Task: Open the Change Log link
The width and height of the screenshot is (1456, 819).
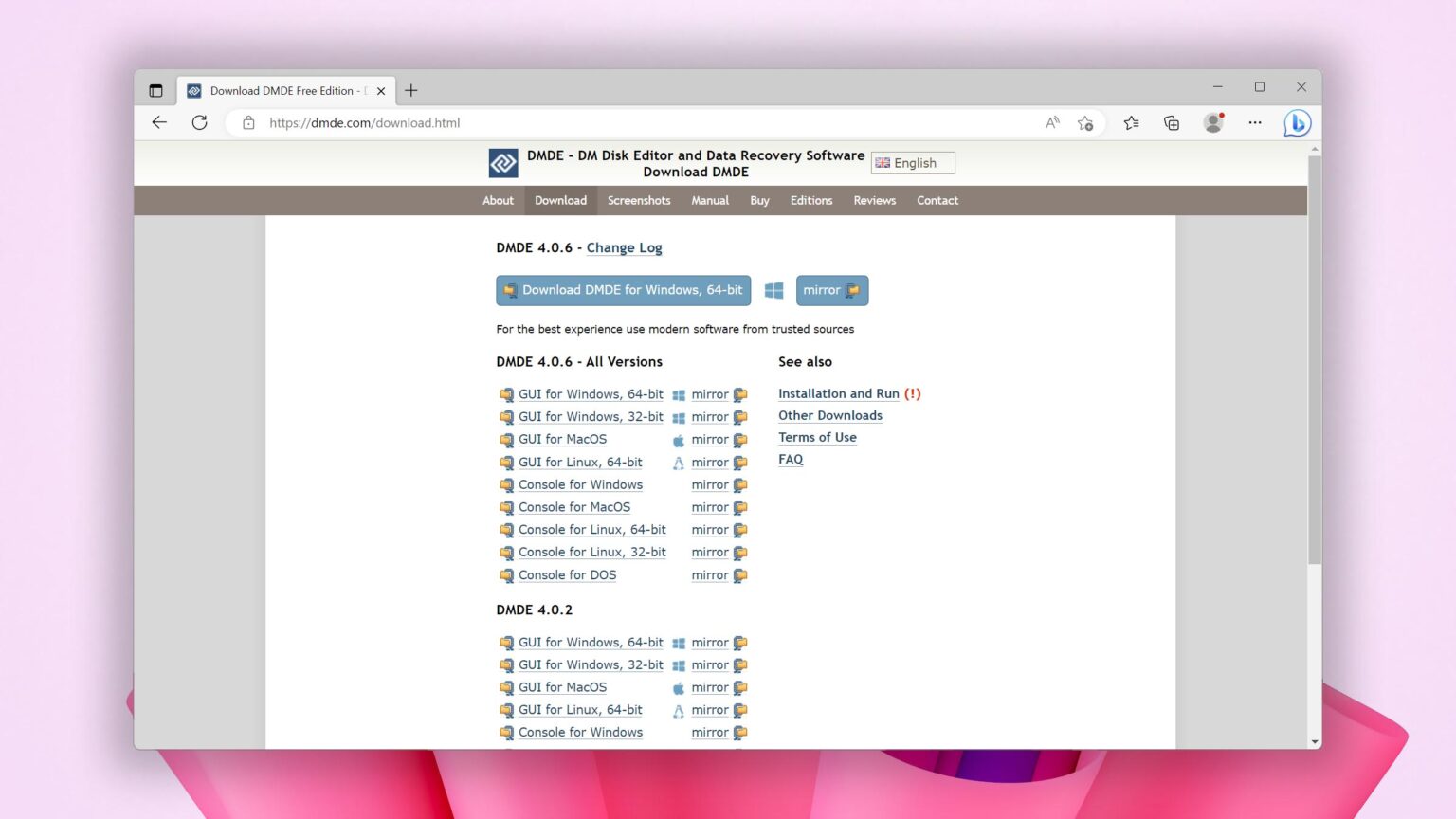Action: 624,247
